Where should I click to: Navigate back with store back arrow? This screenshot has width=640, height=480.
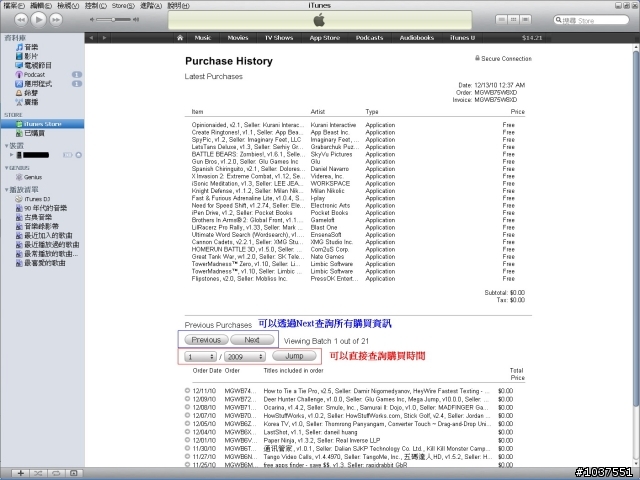coord(91,38)
